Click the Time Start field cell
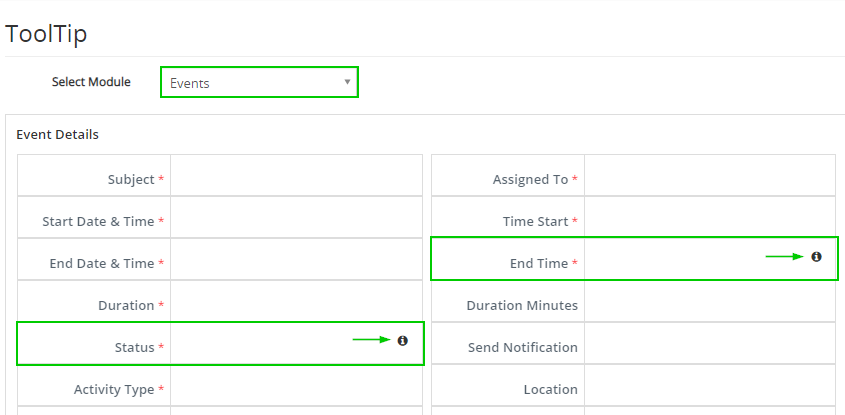The height and width of the screenshot is (415, 845). 710,217
